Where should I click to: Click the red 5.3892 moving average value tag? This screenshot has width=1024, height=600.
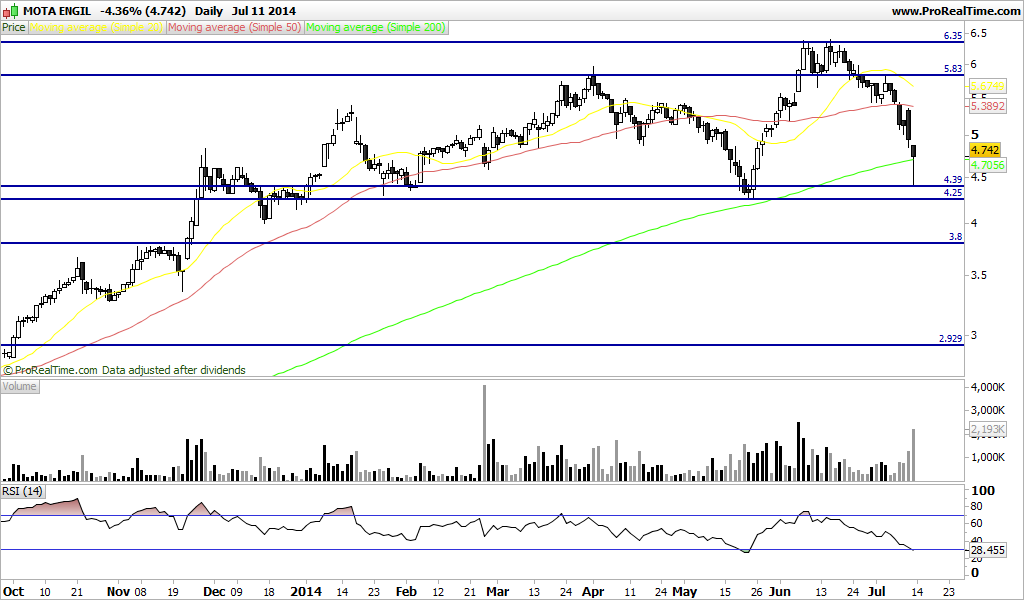point(987,106)
